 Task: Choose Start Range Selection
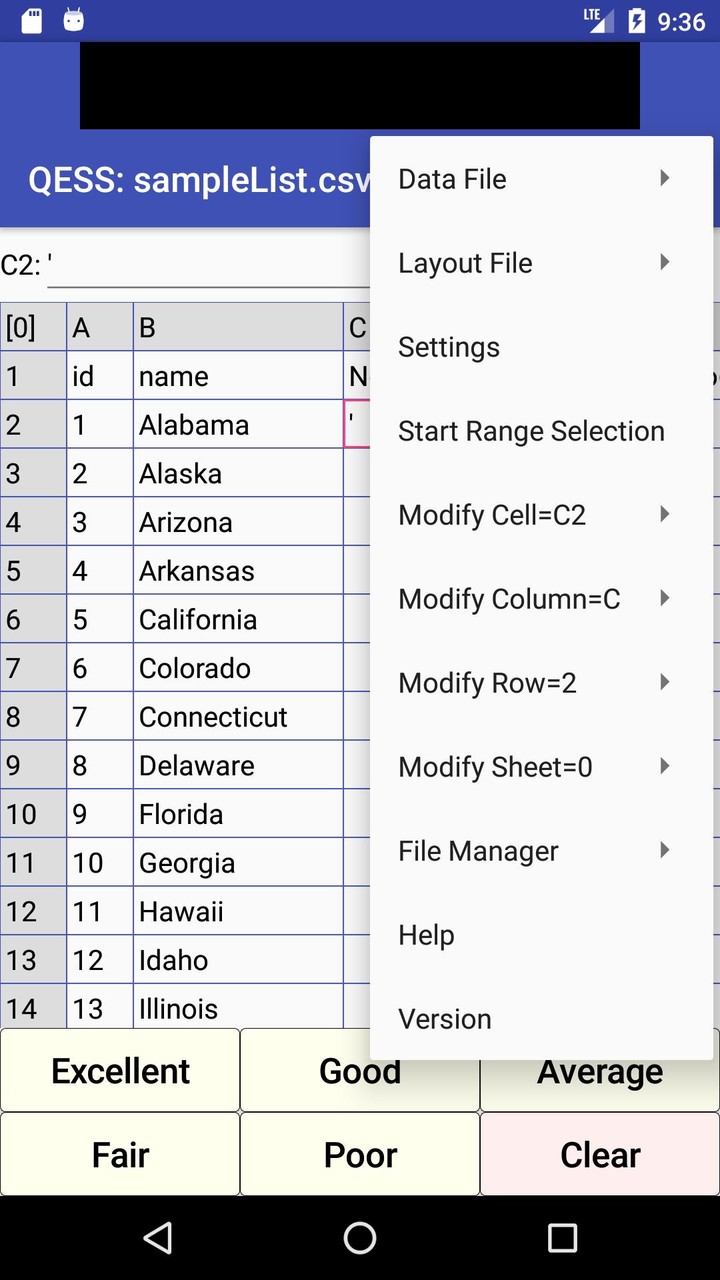531,431
